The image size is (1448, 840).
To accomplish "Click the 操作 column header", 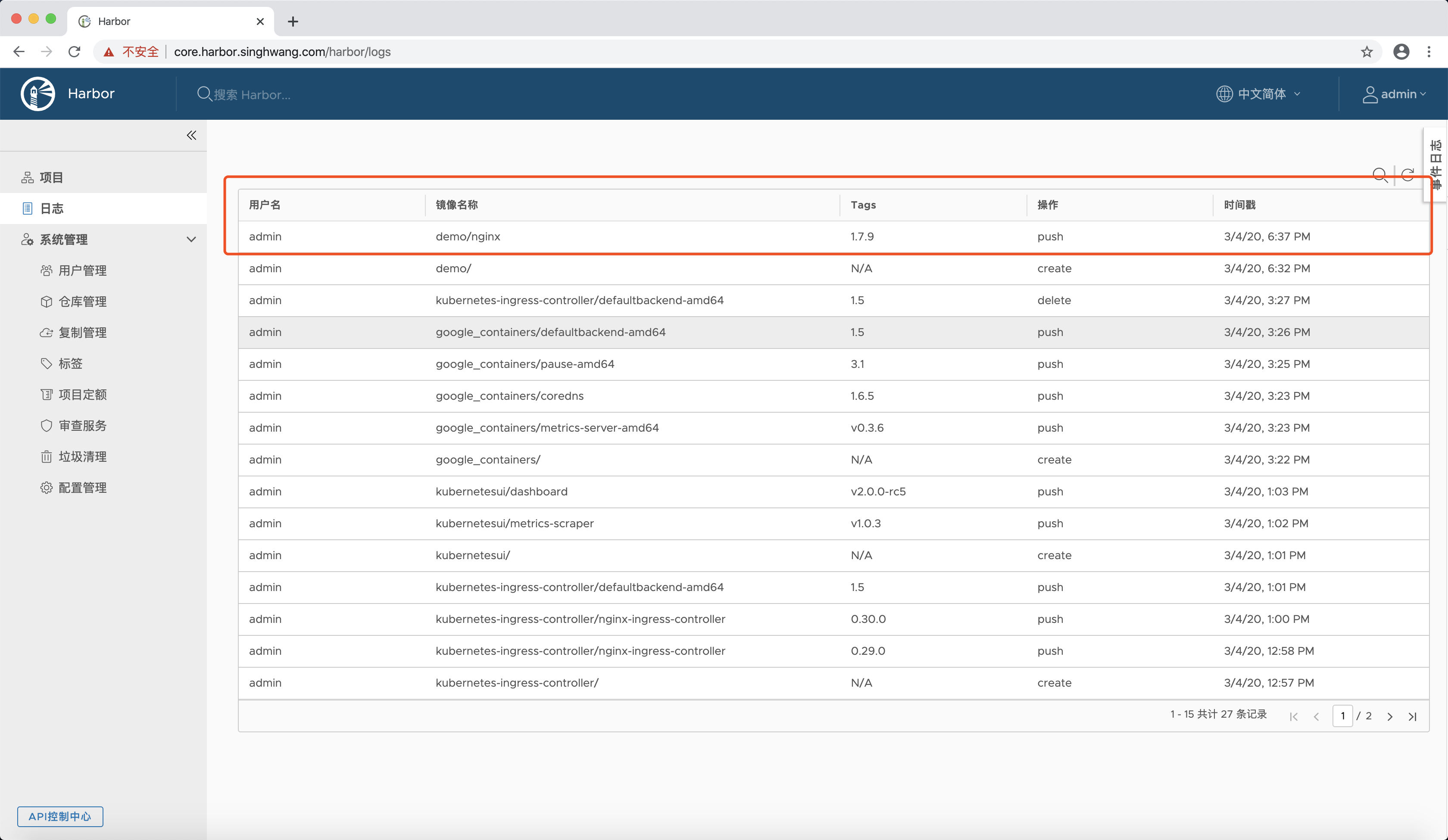I will tap(1048, 205).
